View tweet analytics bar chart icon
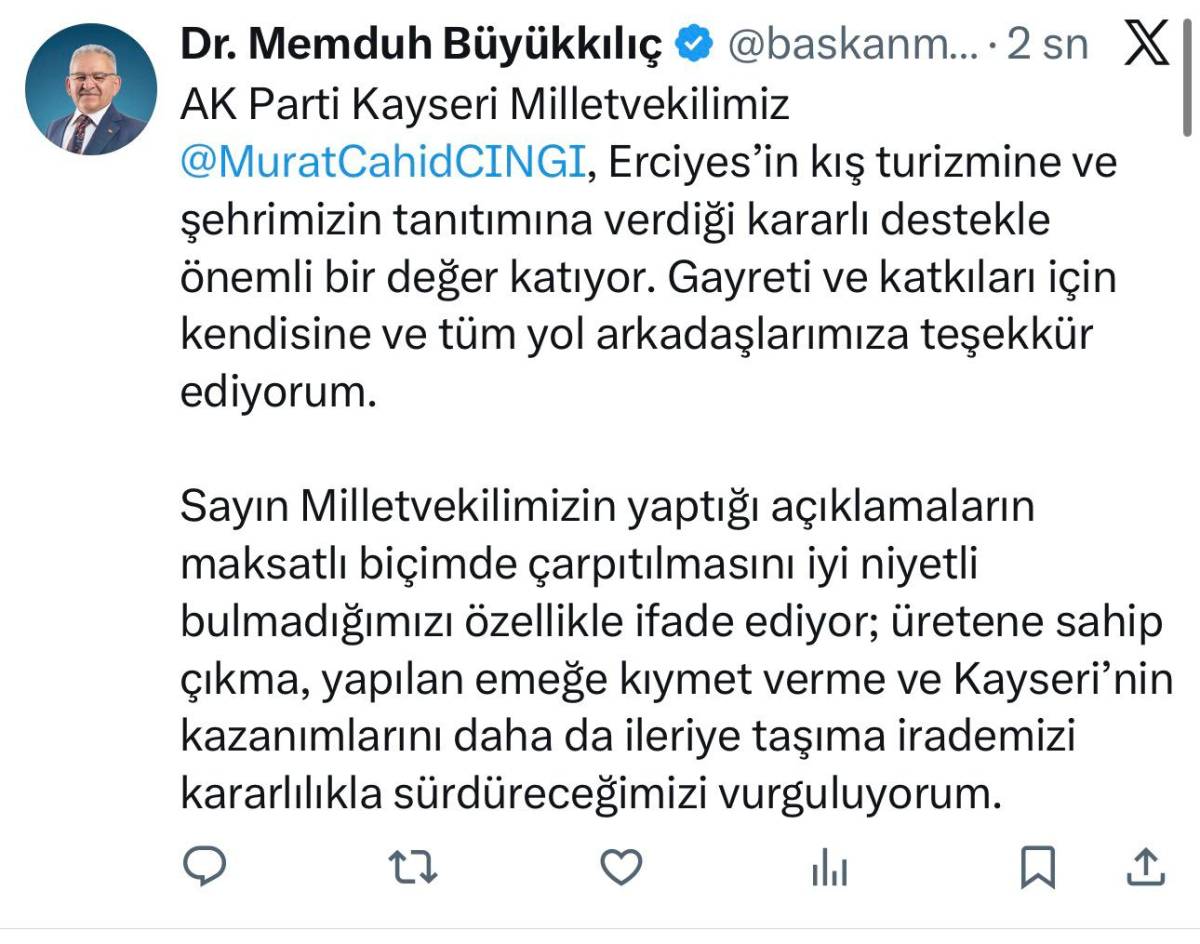Image resolution: width=1200 pixels, height=944 pixels. [829, 868]
